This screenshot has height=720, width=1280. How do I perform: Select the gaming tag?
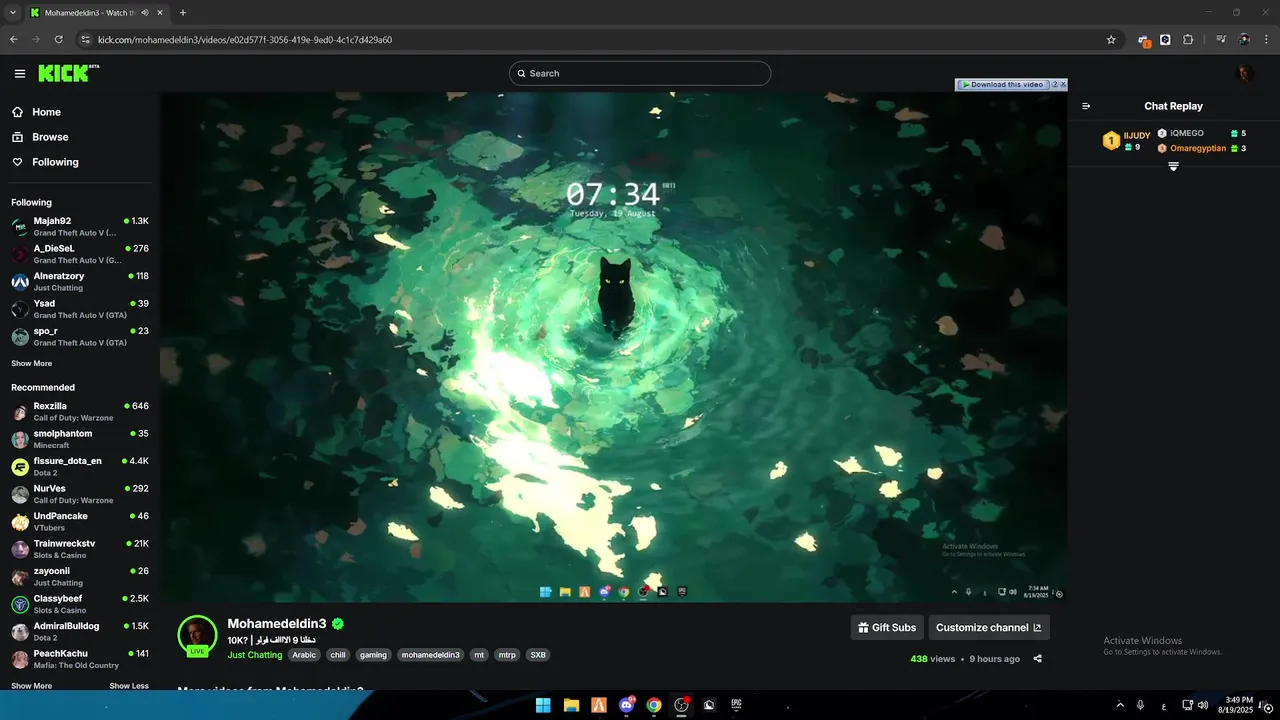[x=373, y=655]
